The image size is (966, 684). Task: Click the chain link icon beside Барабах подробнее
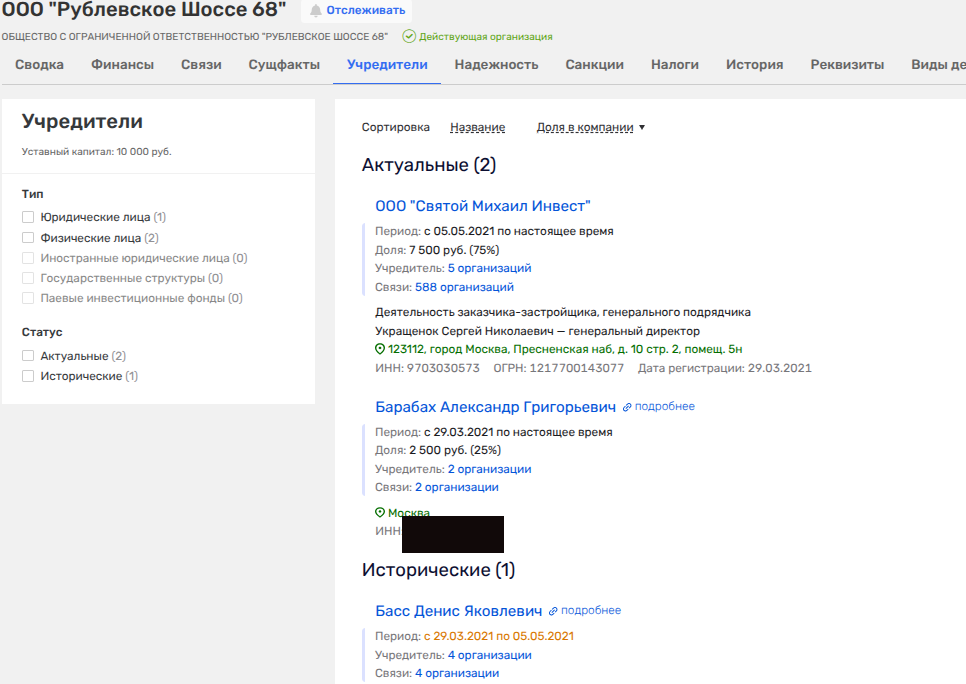[627, 407]
